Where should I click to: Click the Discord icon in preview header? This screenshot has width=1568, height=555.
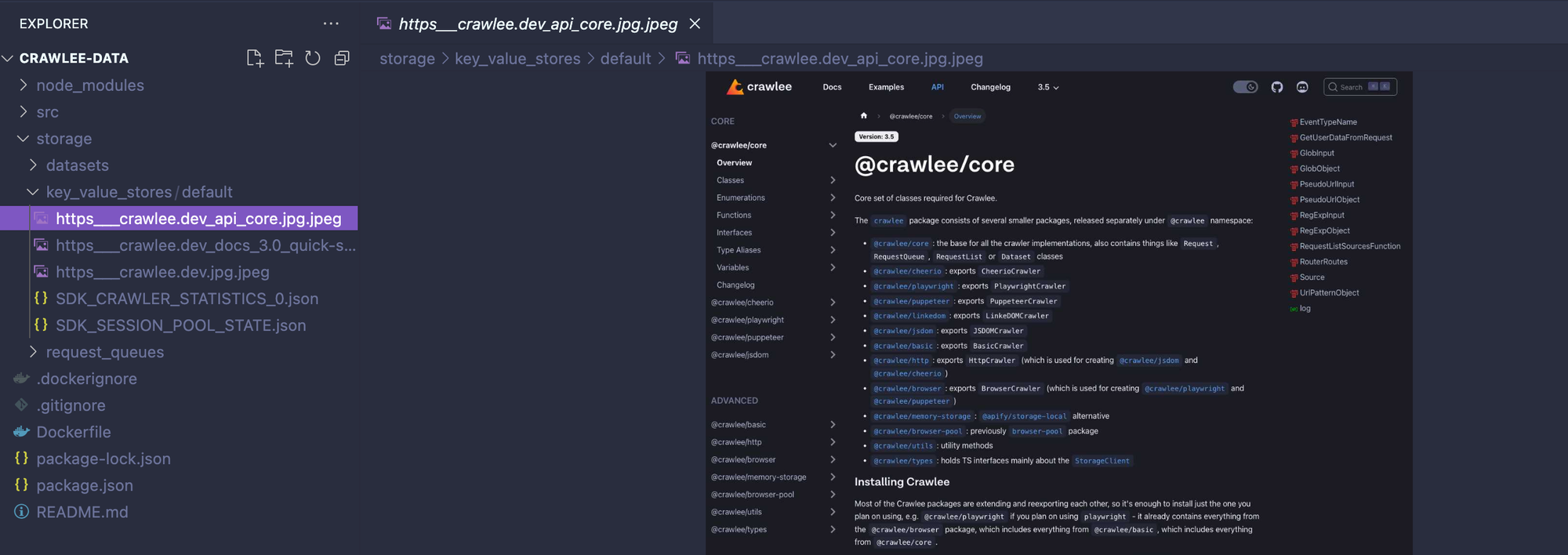(x=1302, y=87)
